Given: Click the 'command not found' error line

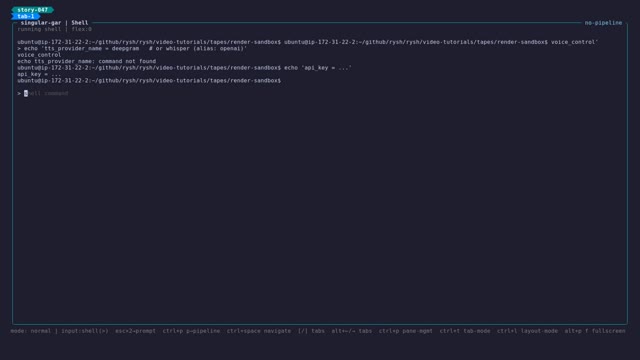Looking at the screenshot, I should 87,61.
